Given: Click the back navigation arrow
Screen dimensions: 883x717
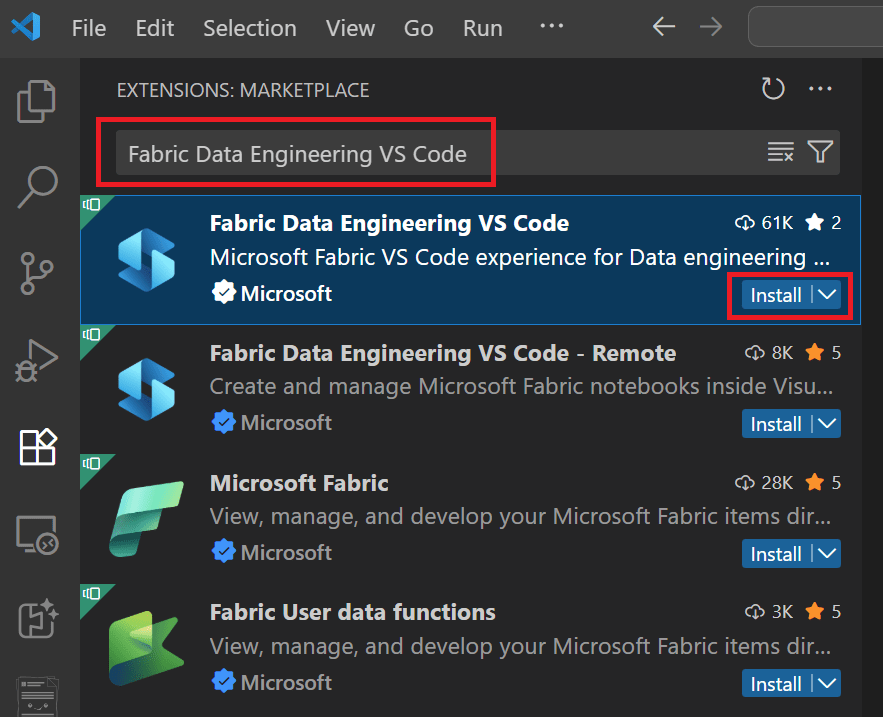Looking at the screenshot, I should click(663, 27).
